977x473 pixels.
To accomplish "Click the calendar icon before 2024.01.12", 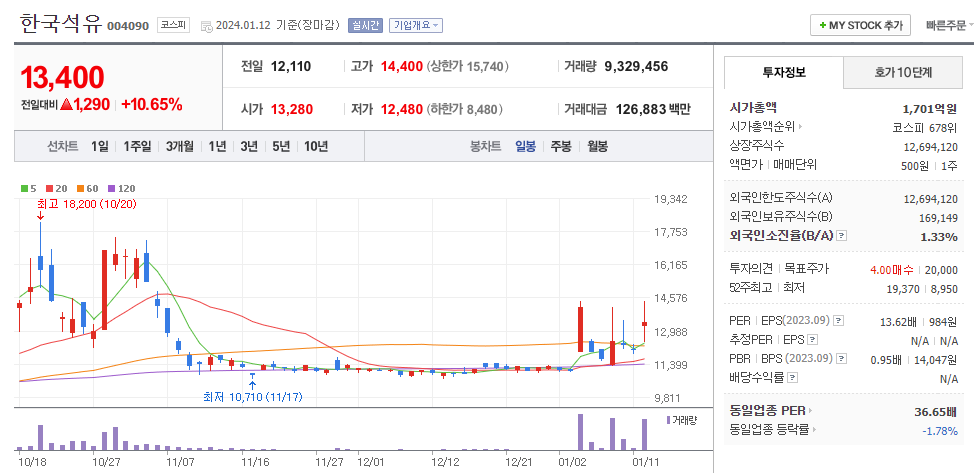I will tap(207, 26).
